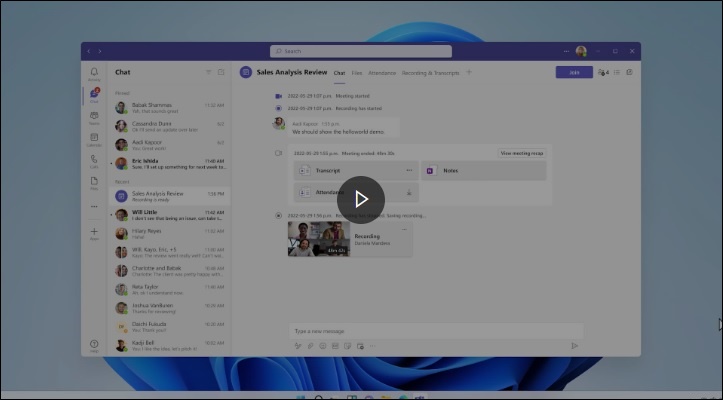Open the Chat icon with red badge
The height and width of the screenshot is (400, 723).
pyautogui.click(x=94, y=96)
